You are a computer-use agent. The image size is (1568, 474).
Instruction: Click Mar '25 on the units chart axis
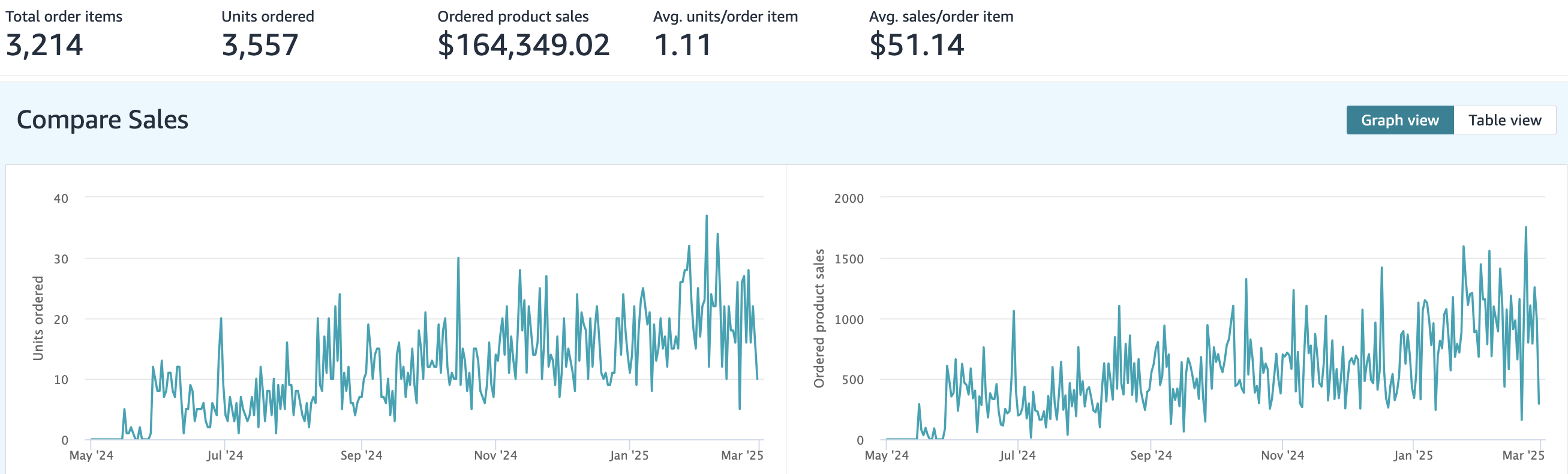tap(742, 455)
